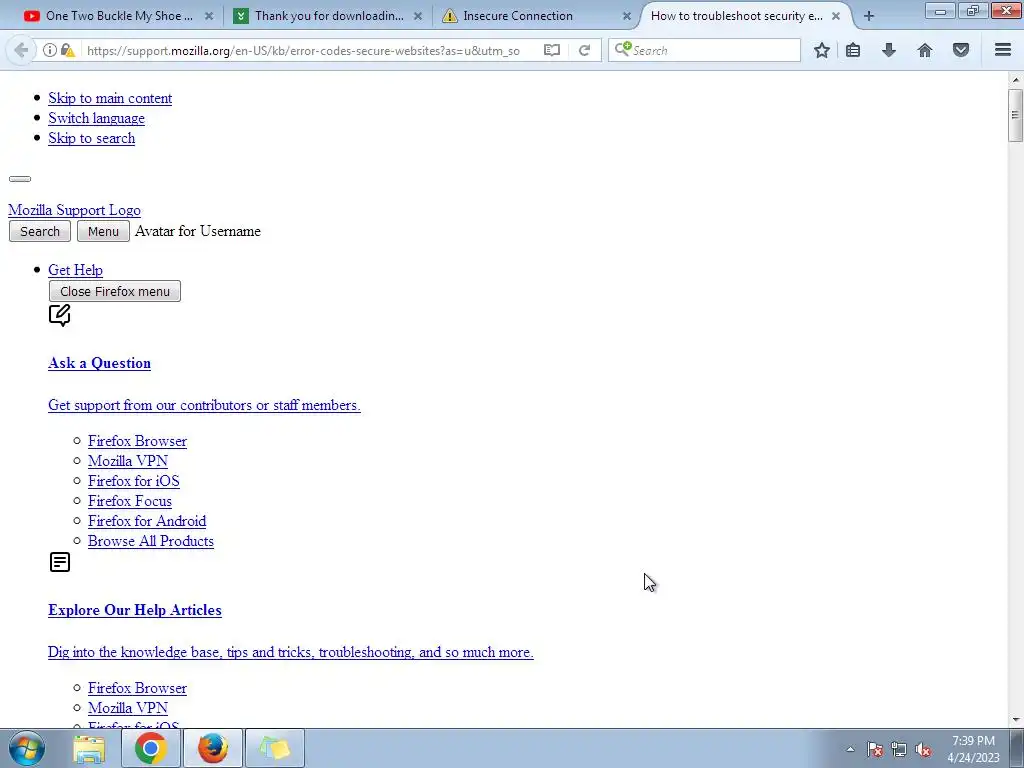Click the lock warning icon in address bar

[67, 50]
